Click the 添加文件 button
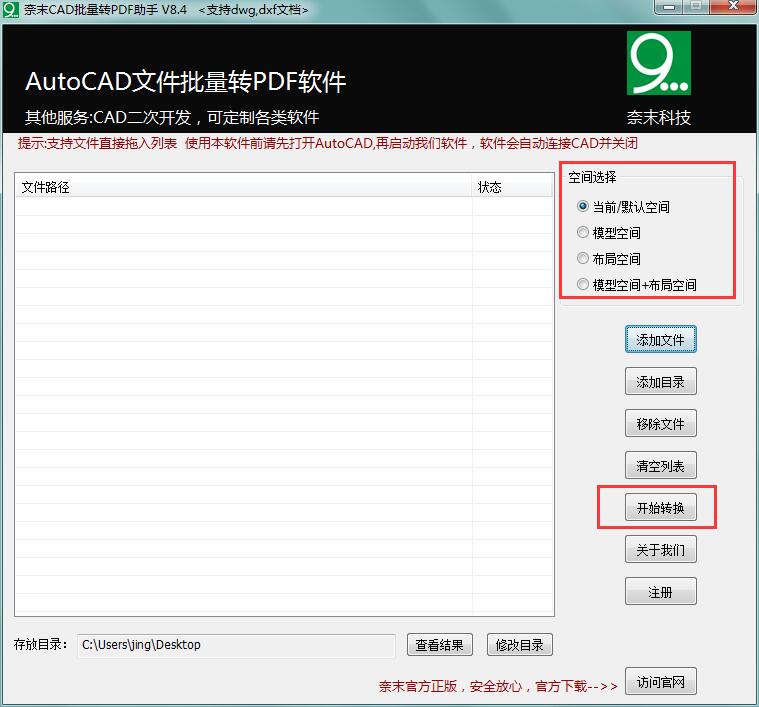The height and width of the screenshot is (707, 759). (661, 340)
